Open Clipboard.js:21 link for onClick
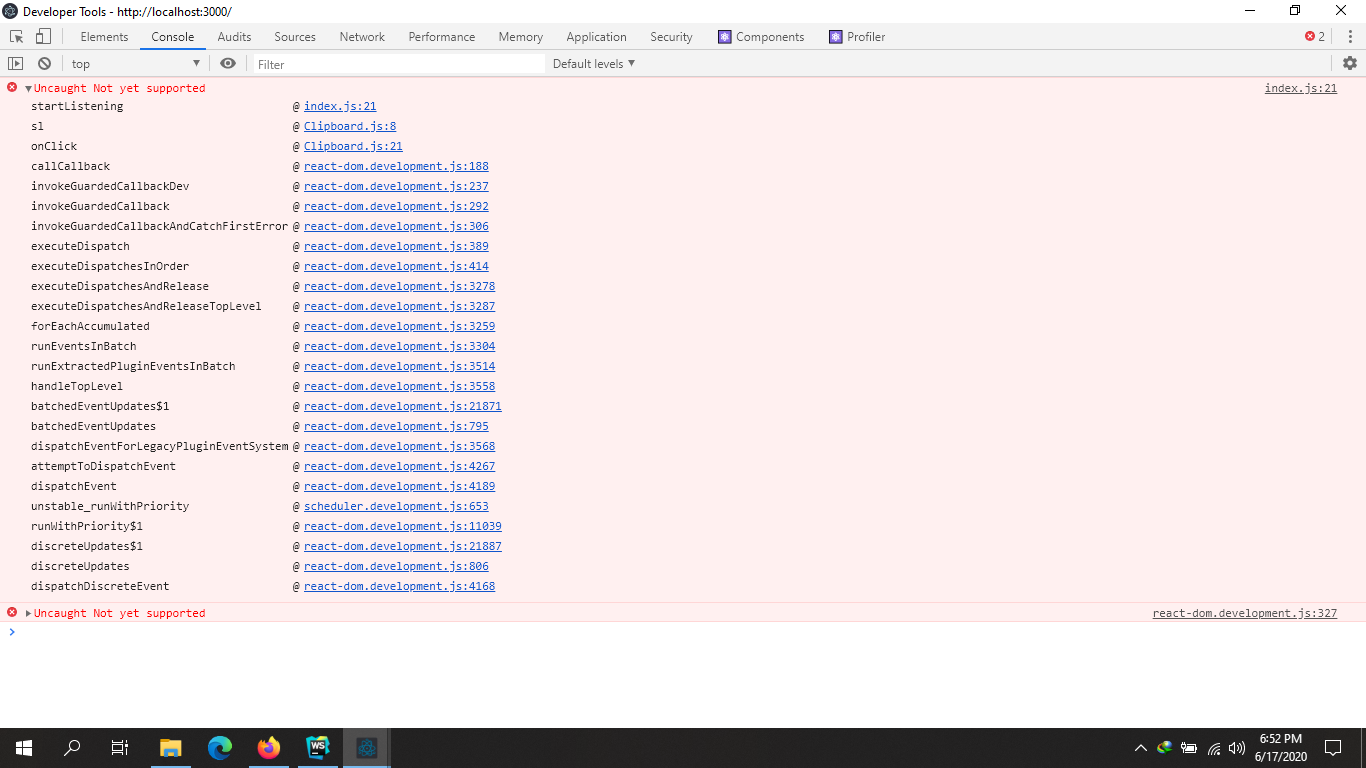Image resolution: width=1366 pixels, height=768 pixels. coord(353,146)
